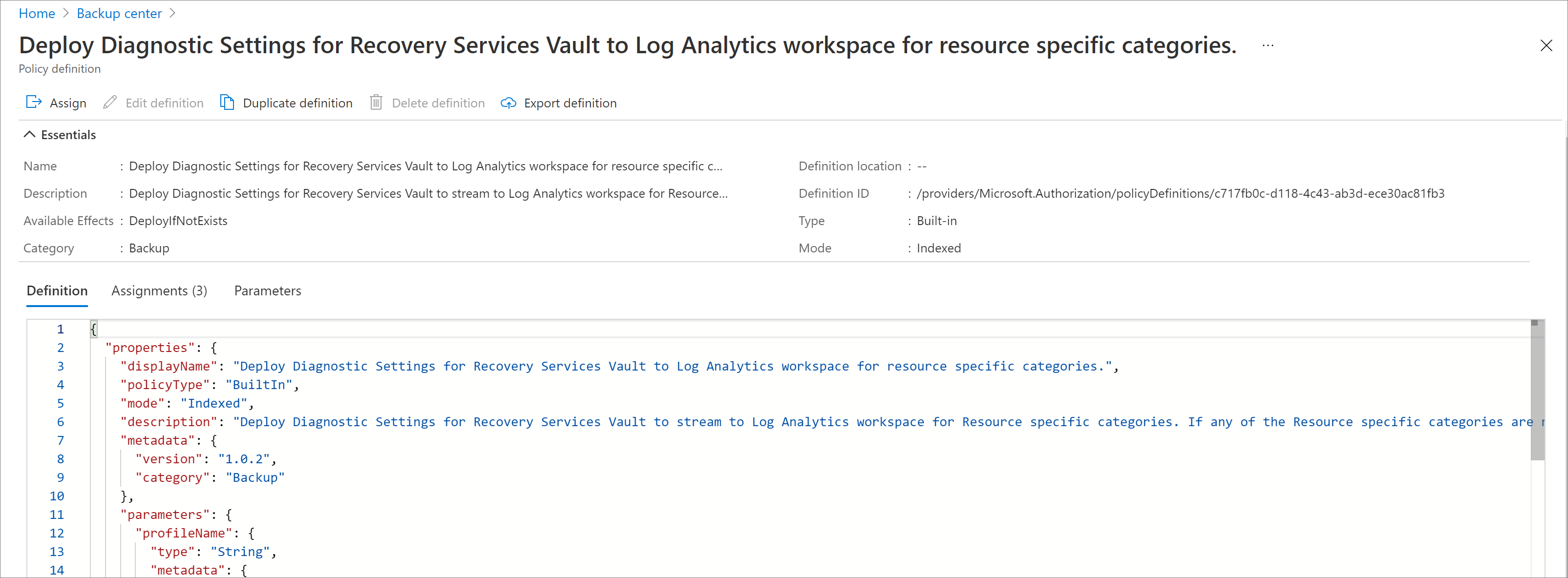Click the Home breadcrumb link
Image resolution: width=1568 pixels, height=578 pixels.
pyautogui.click(x=35, y=14)
